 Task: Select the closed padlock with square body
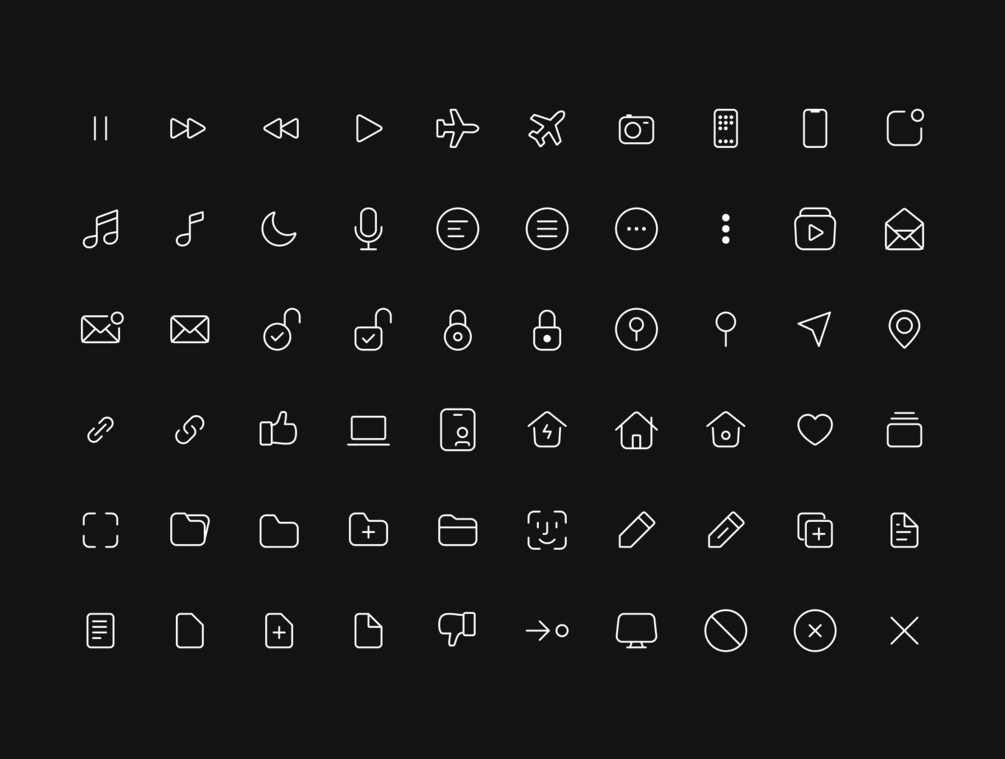click(547, 330)
